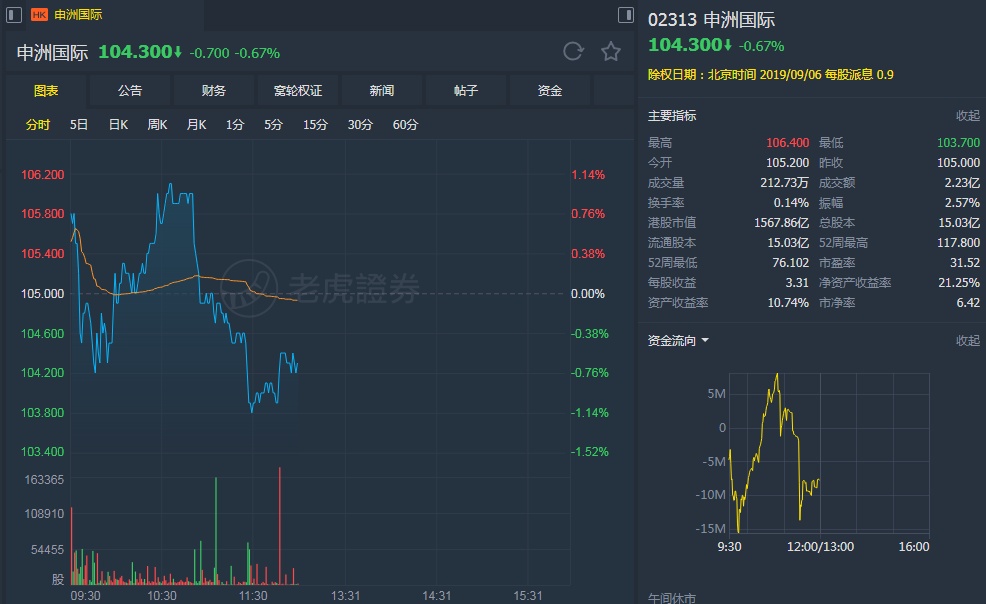Go to the 新闻 tab
This screenshot has height=604, width=986.
pyautogui.click(x=382, y=91)
